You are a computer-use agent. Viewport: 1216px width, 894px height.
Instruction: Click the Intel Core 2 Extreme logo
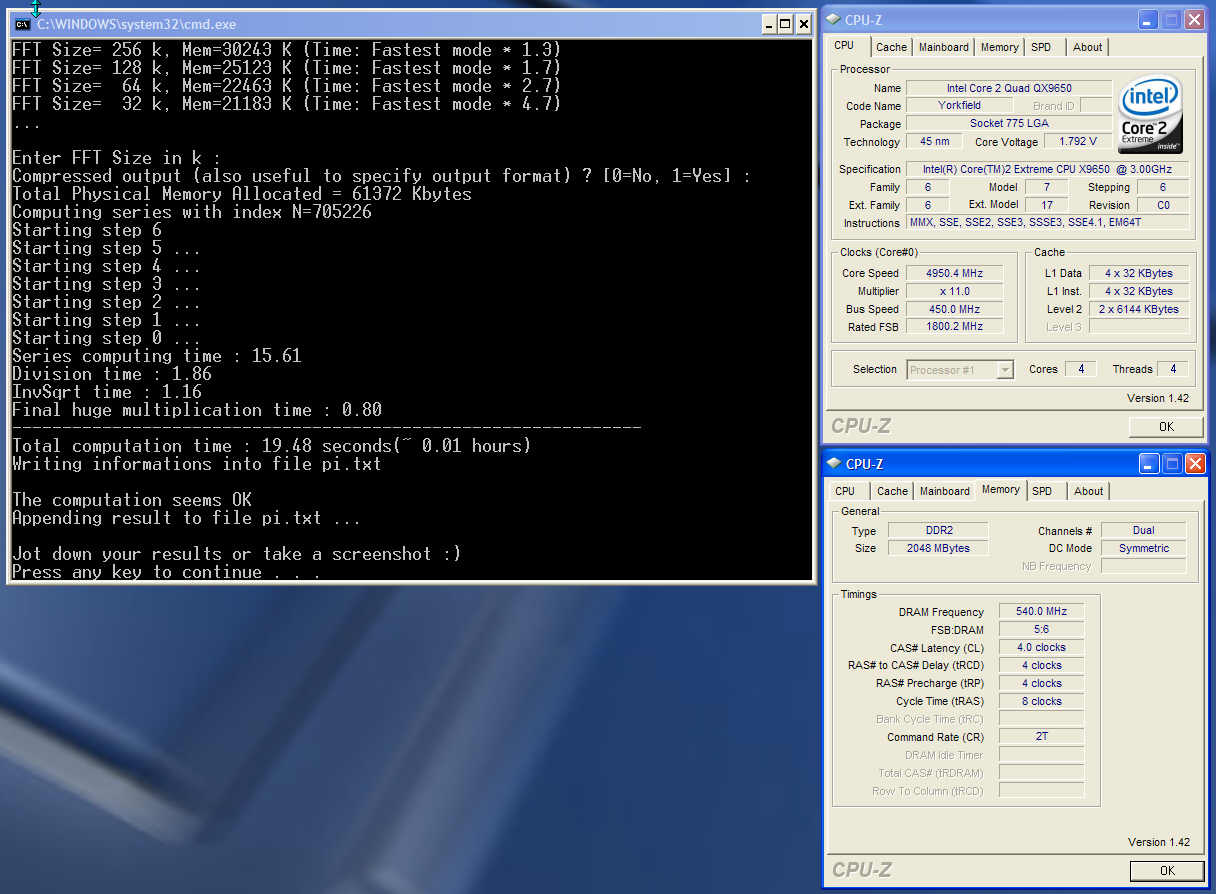click(1150, 114)
